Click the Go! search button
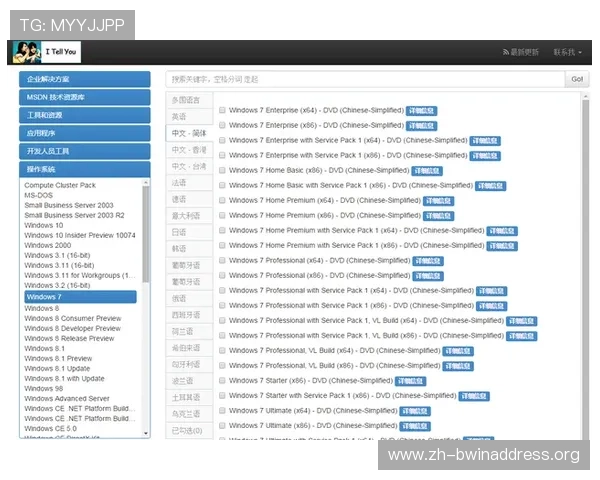 [x=577, y=79]
